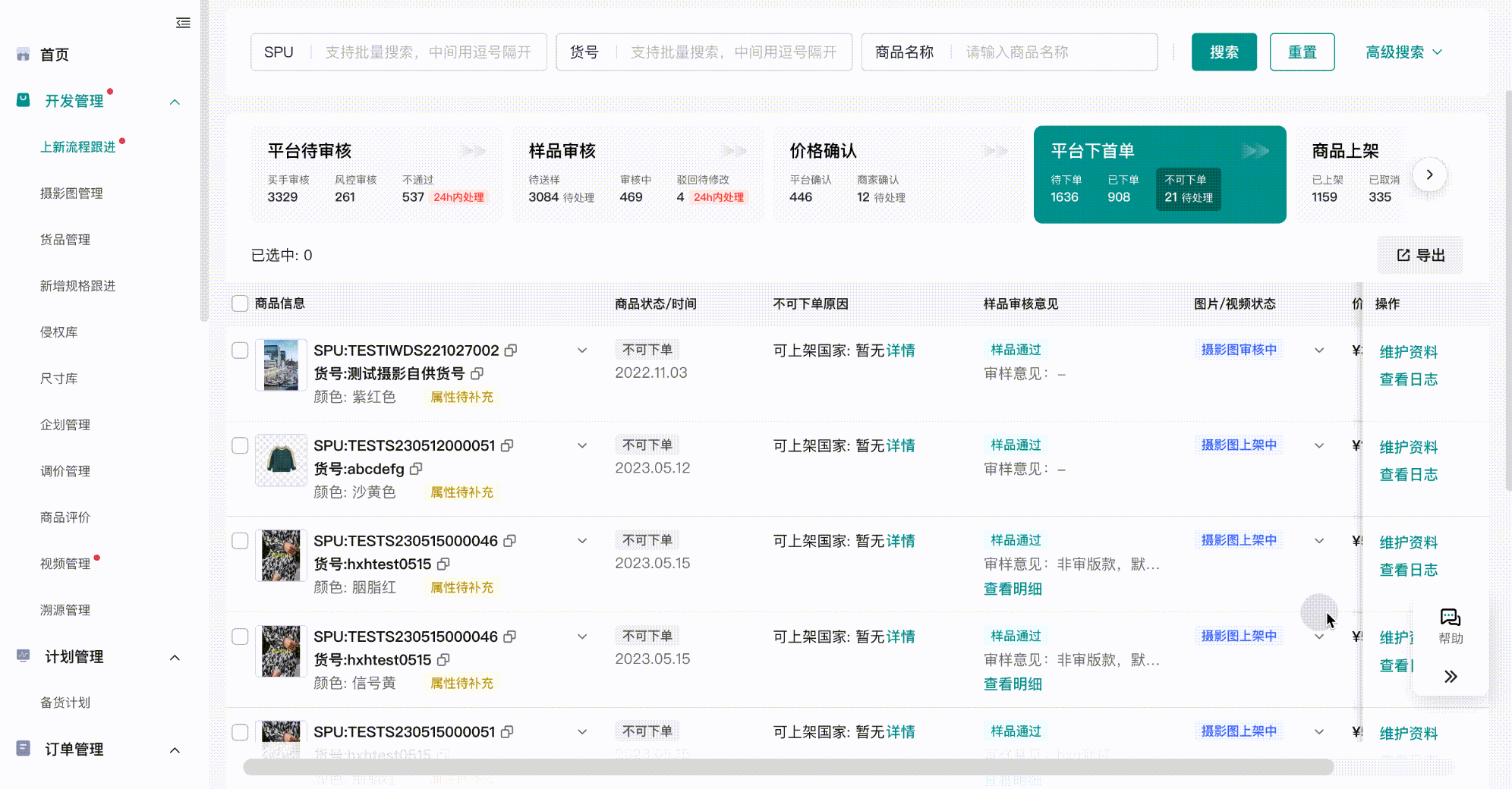Tick checkbox for the 信号黄 product row

tap(240, 637)
